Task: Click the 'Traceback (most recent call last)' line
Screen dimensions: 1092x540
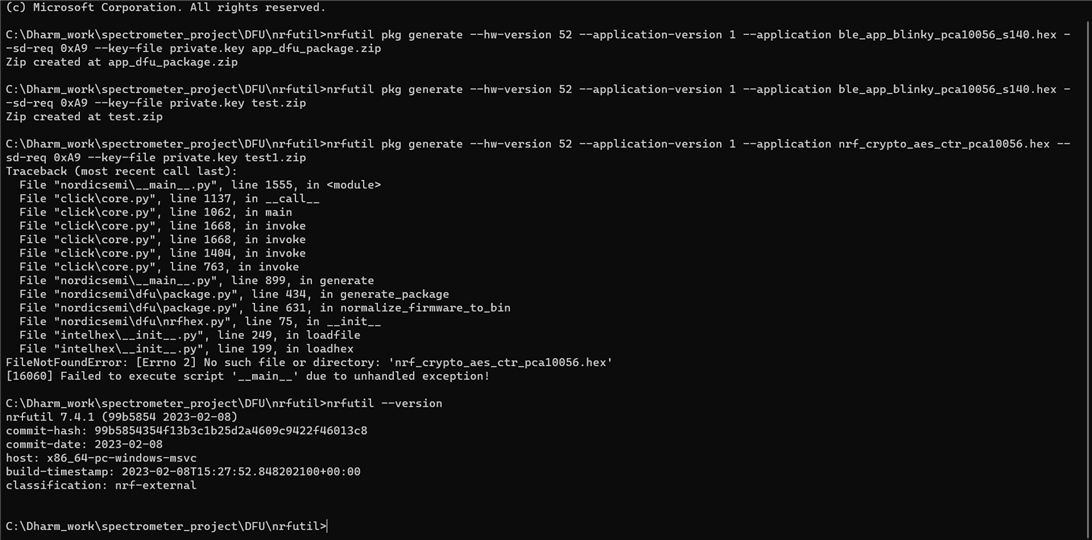Action: [122, 171]
